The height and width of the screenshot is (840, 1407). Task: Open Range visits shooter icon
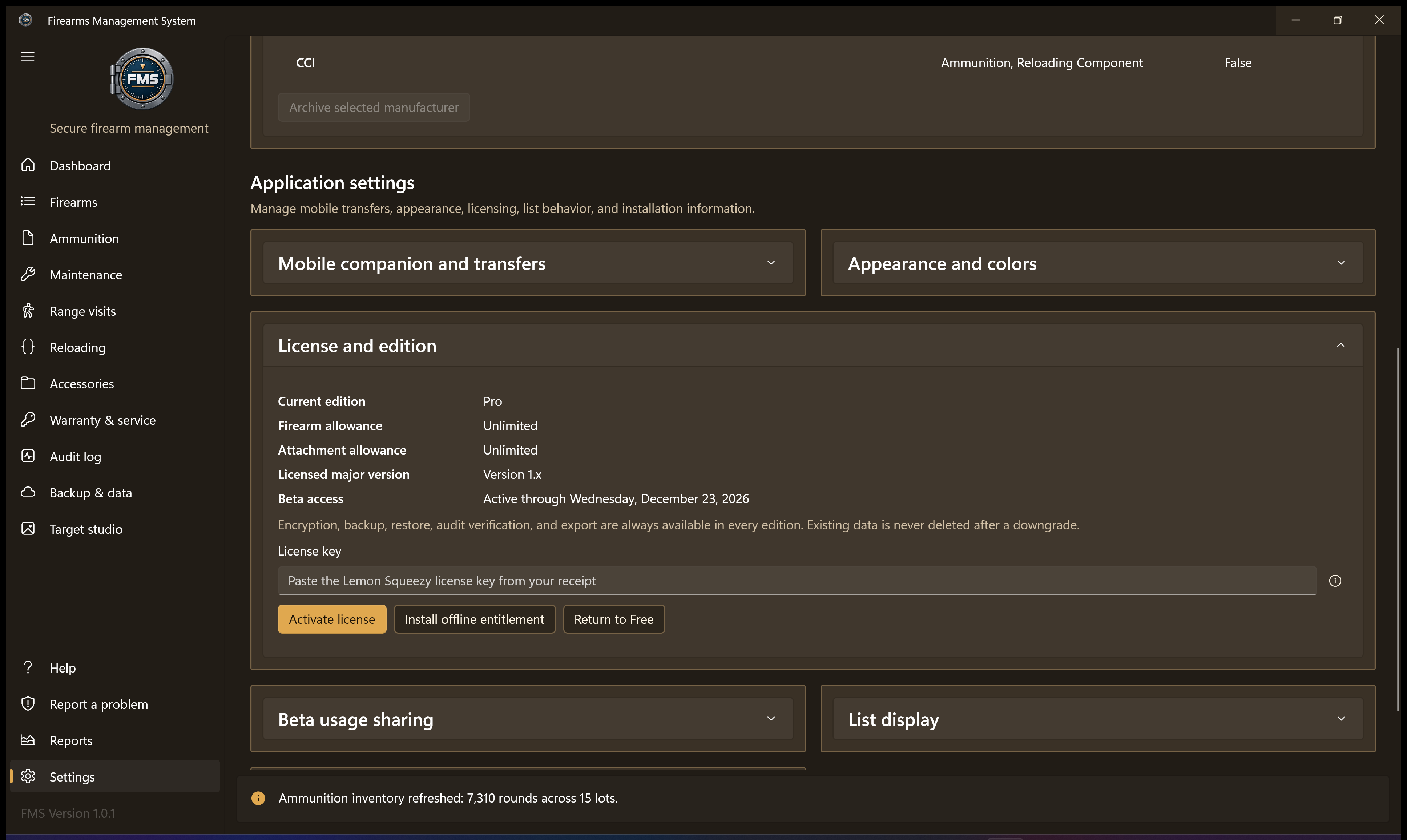tap(28, 311)
